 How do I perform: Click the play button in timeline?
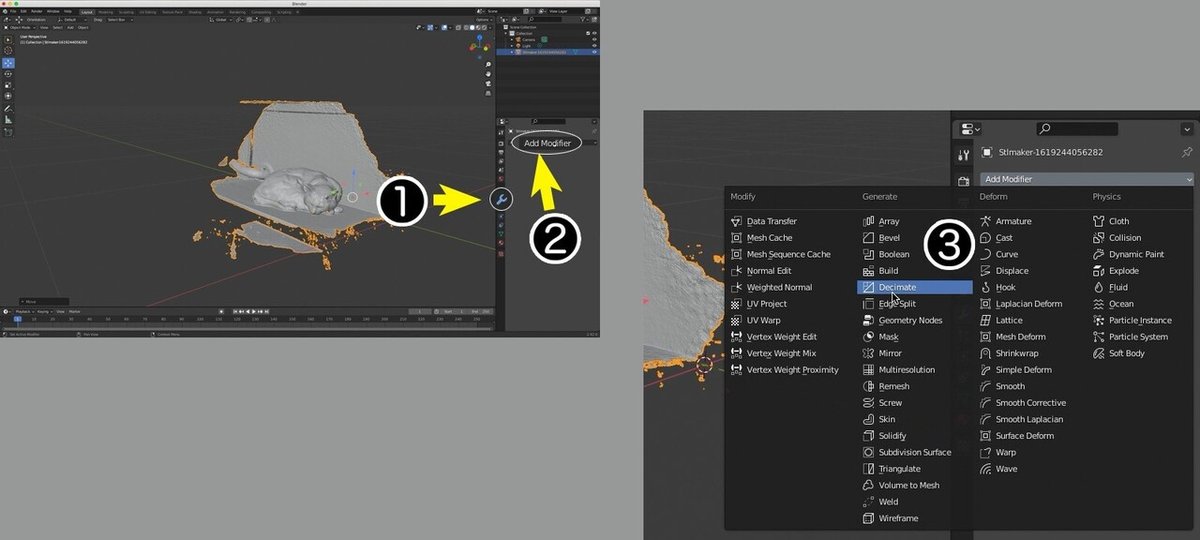254,312
